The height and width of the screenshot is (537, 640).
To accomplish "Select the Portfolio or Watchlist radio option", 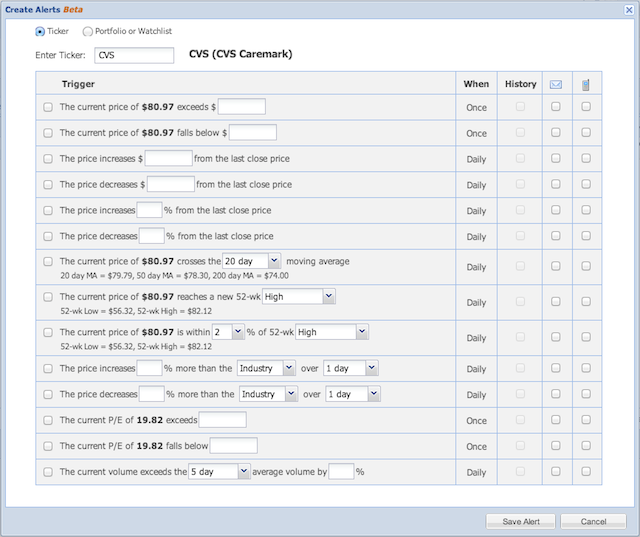I will [87, 31].
